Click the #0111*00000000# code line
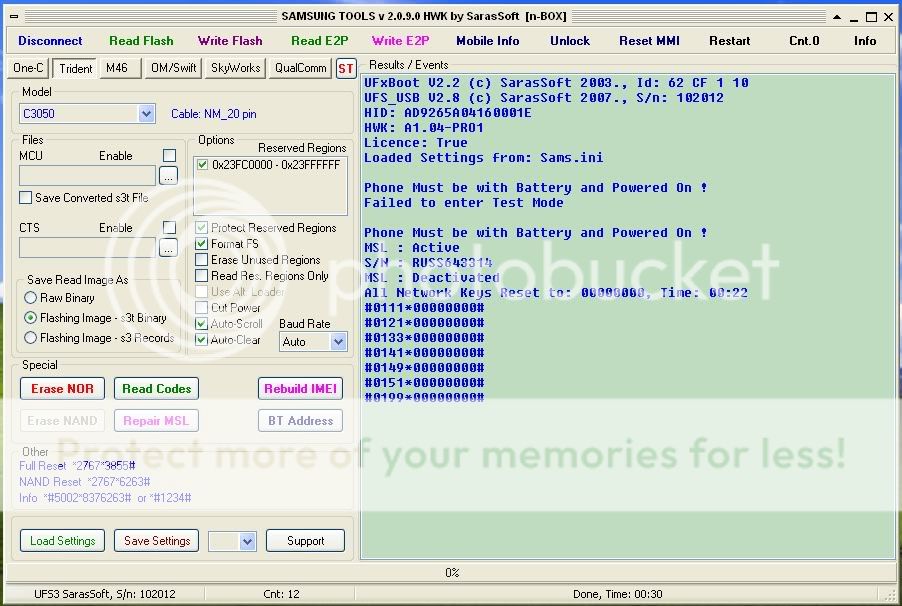 point(424,308)
